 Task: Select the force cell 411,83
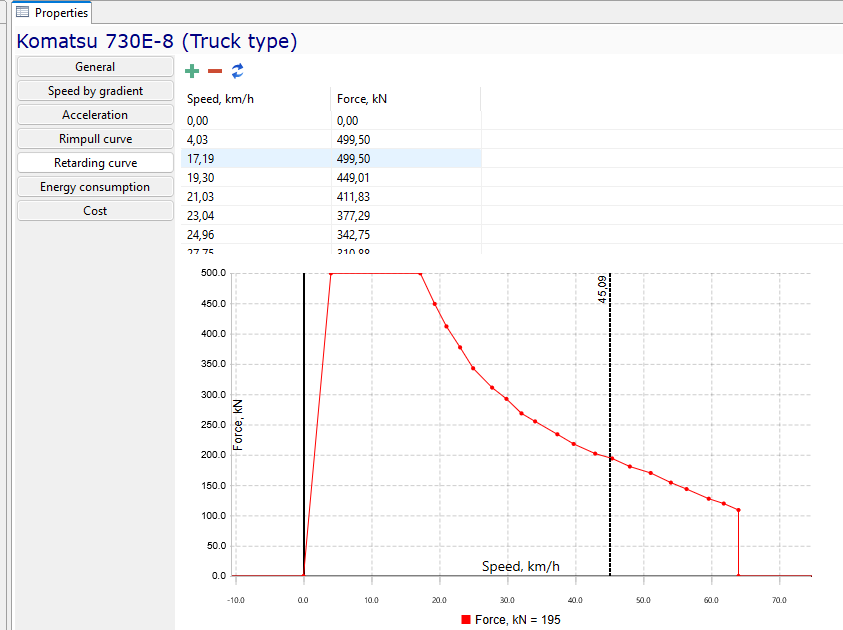tap(406, 197)
